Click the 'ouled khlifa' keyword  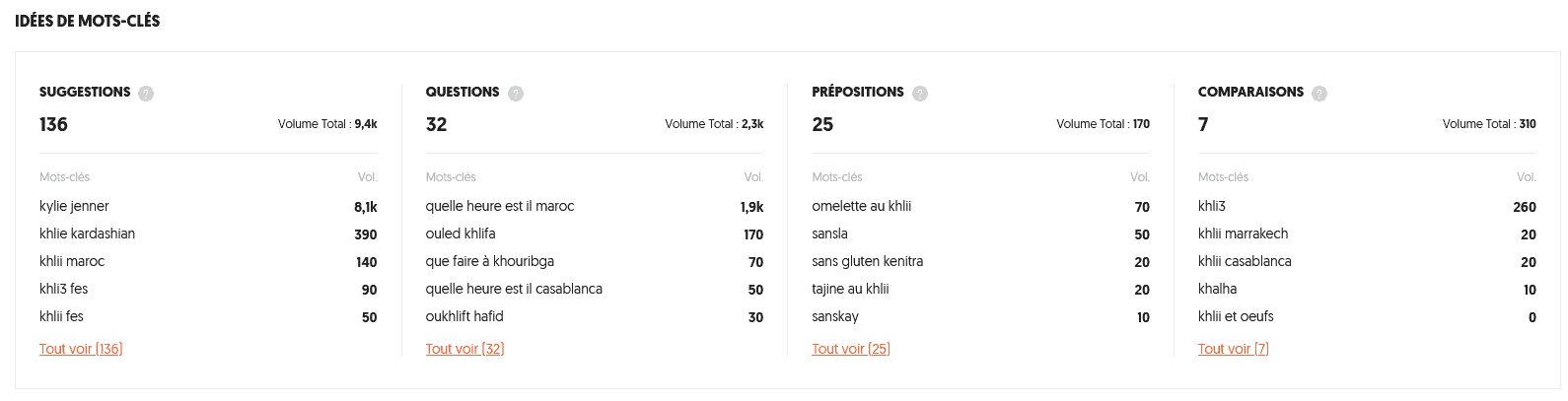(461, 234)
